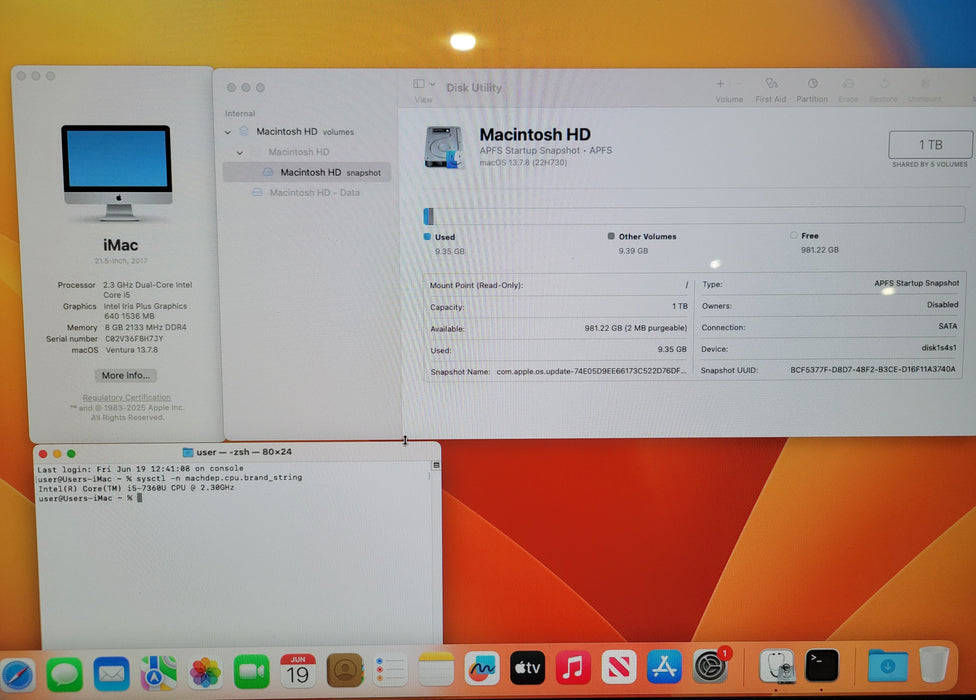
Task: Open Notes from the Dock
Action: point(436,670)
